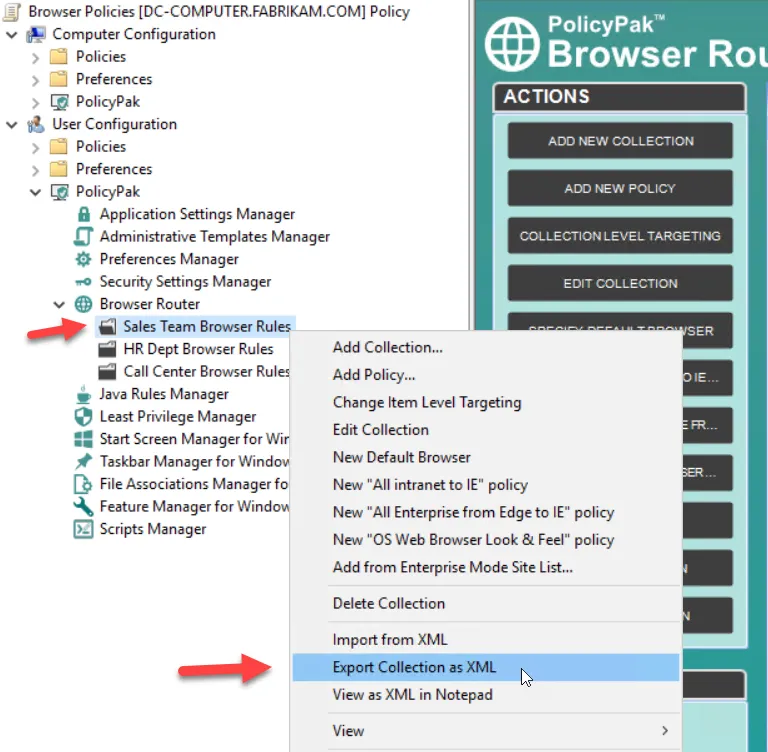Select New Default Browser menu entry
This screenshot has height=752, width=768.
click(485, 458)
